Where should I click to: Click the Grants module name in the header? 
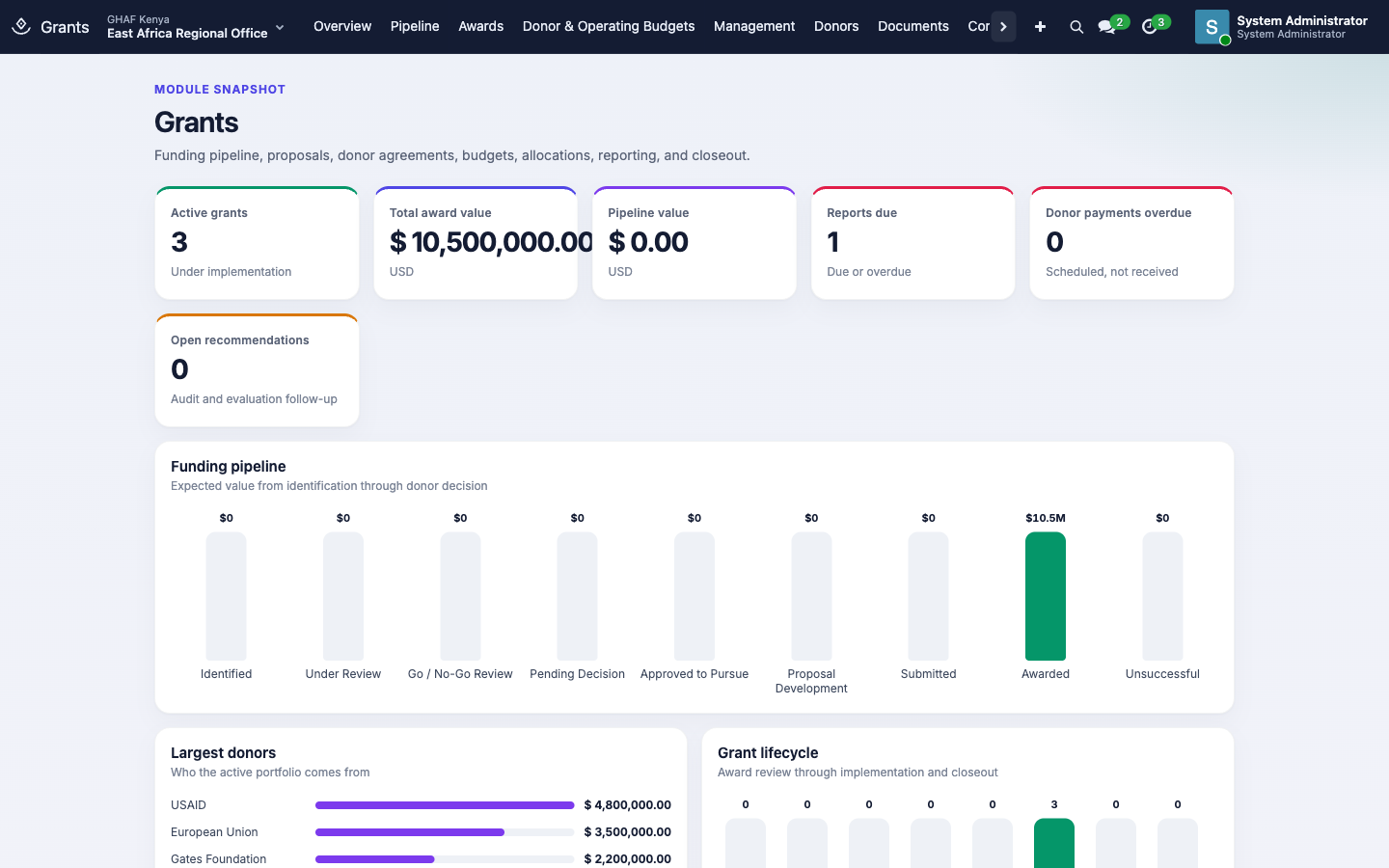click(x=65, y=27)
